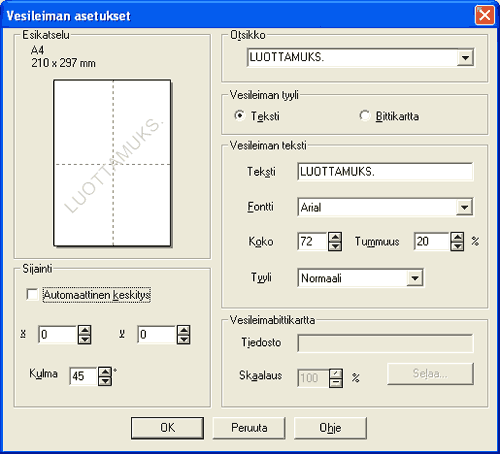The height and width of the screenshot is (454, 500).
Task: Open help with the Ohje button
Action: [x=330, y=428]
